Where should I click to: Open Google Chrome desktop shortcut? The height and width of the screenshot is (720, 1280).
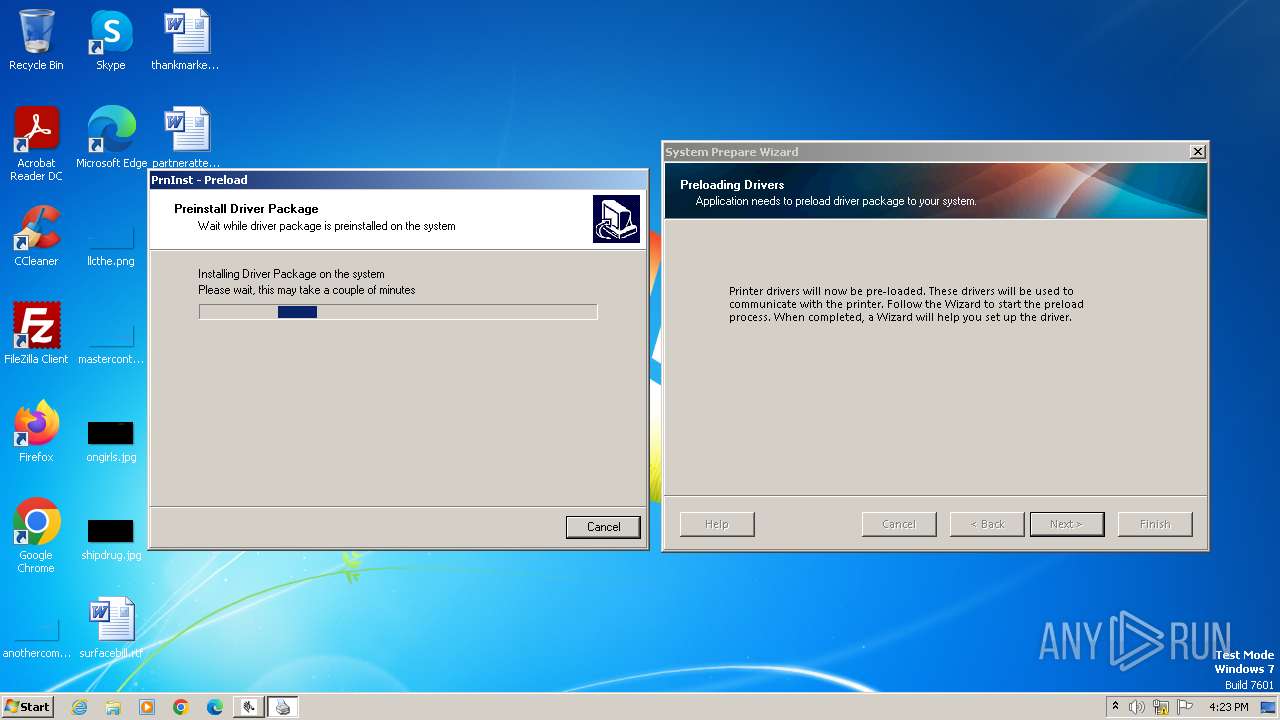(x=36, y=536)
